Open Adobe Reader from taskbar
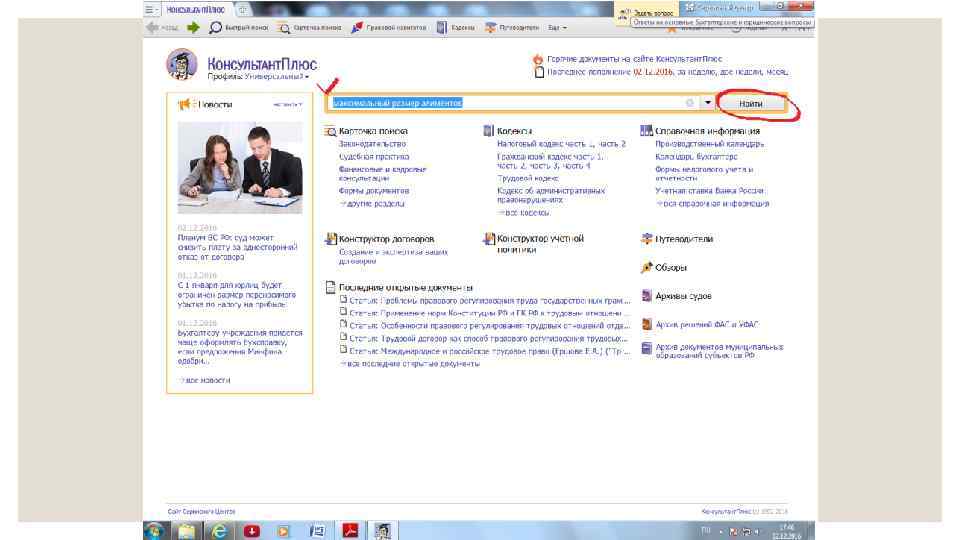The width and height of the screenshot is (960, 540). [x=350, y=531]
